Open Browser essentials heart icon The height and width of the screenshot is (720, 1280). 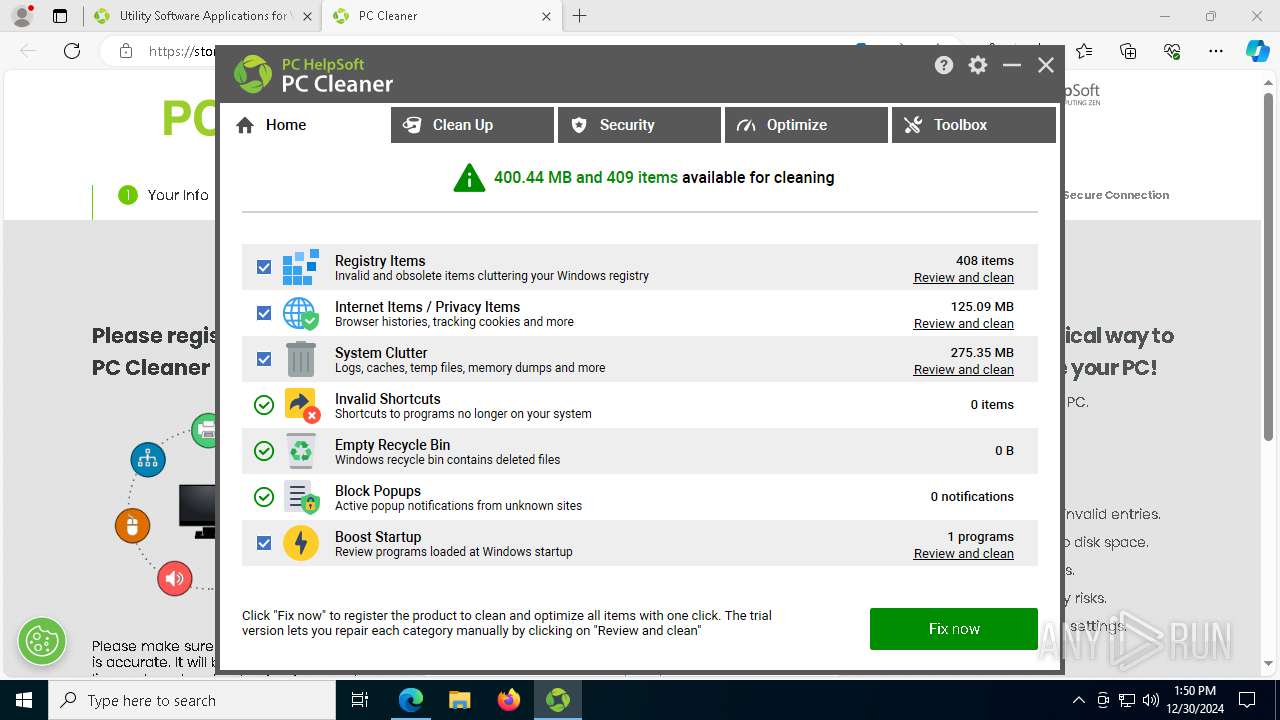click(1172, 51)
